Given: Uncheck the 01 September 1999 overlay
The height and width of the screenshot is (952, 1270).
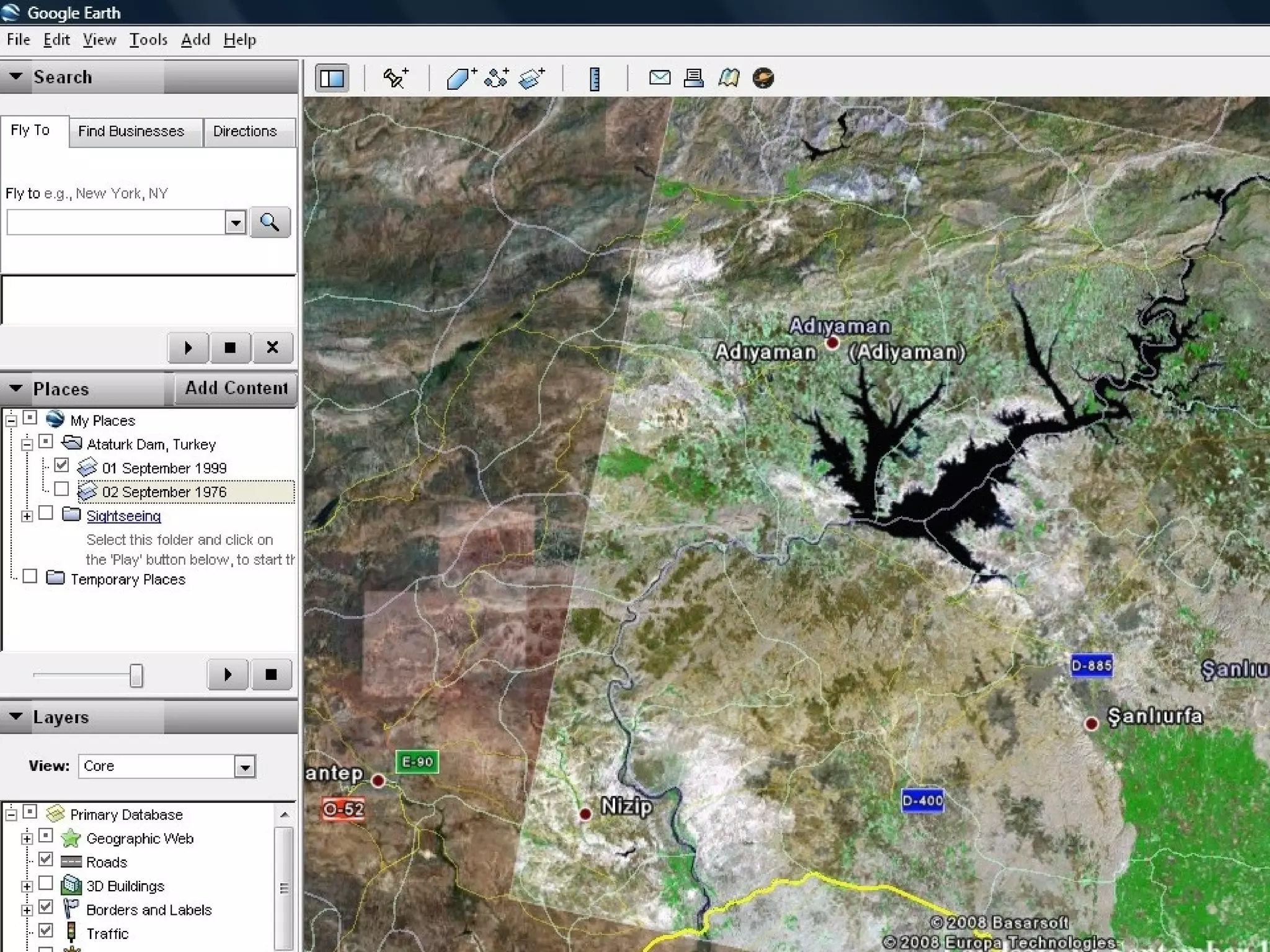Looking at the screenshot, I should (61, 465).
